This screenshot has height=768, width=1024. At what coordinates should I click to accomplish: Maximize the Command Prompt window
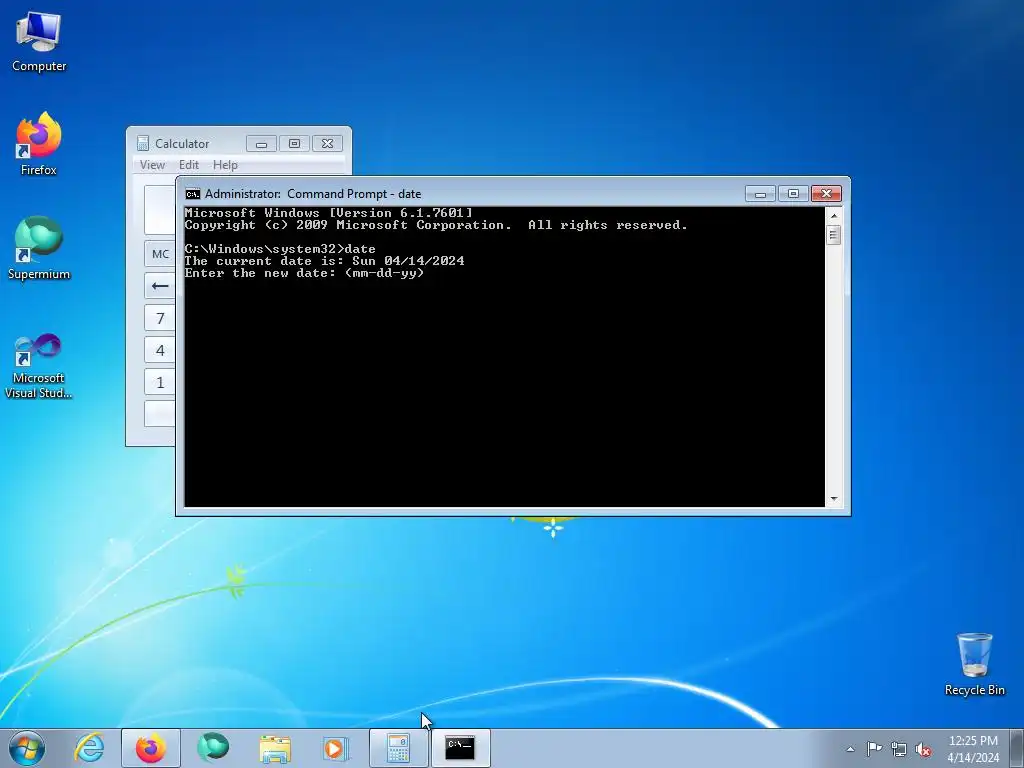tap(793, 194)
